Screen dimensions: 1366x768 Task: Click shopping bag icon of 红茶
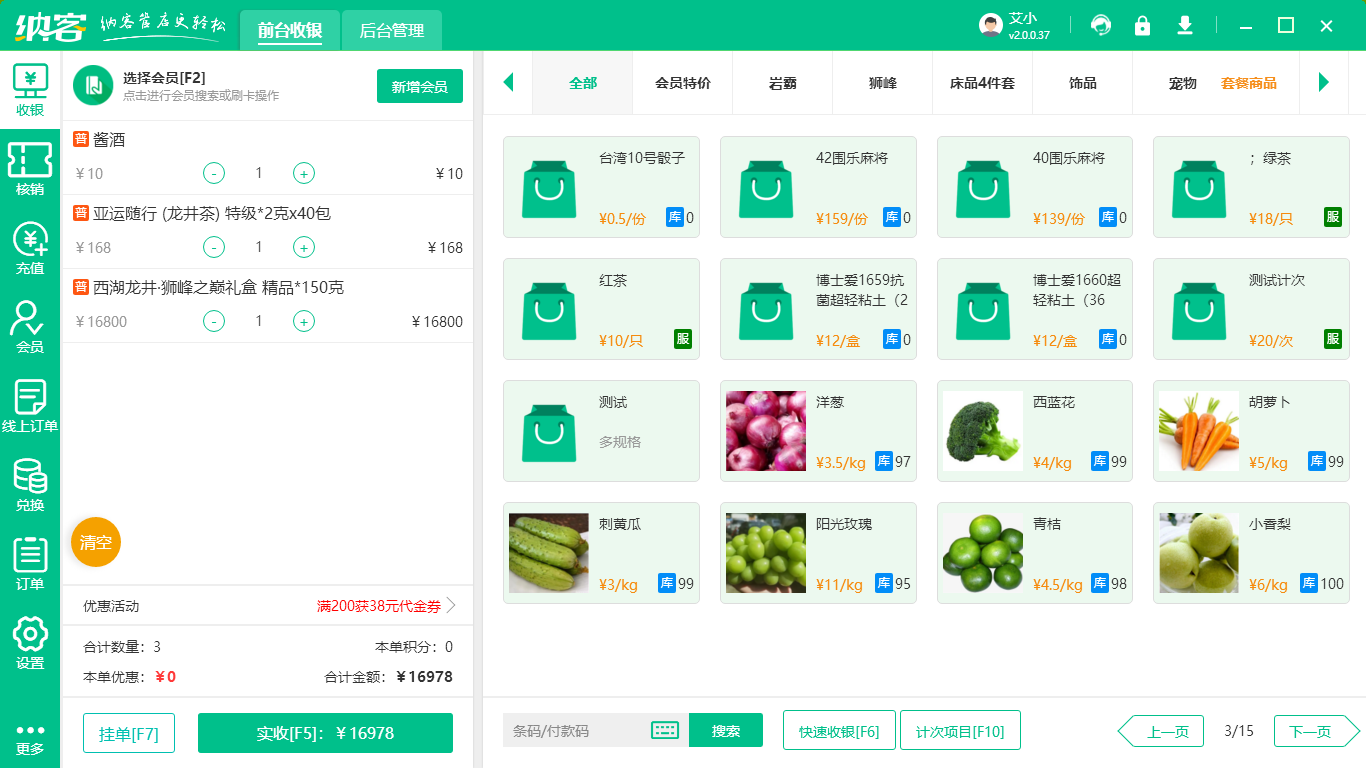tap(548, 310)
